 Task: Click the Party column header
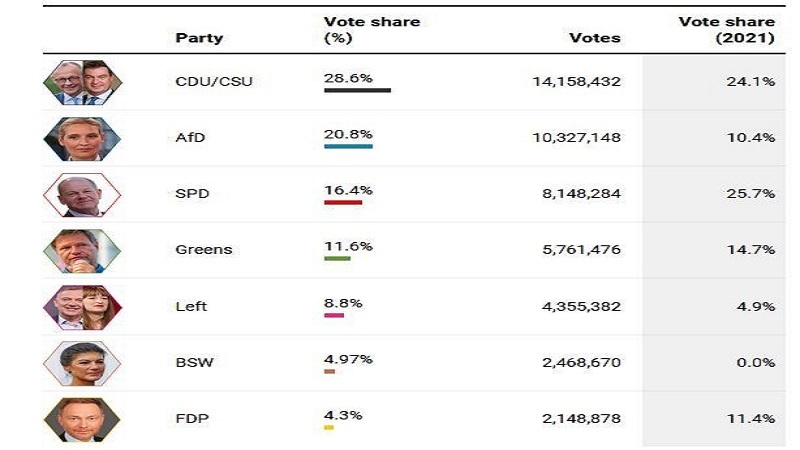tap(199, 38)
